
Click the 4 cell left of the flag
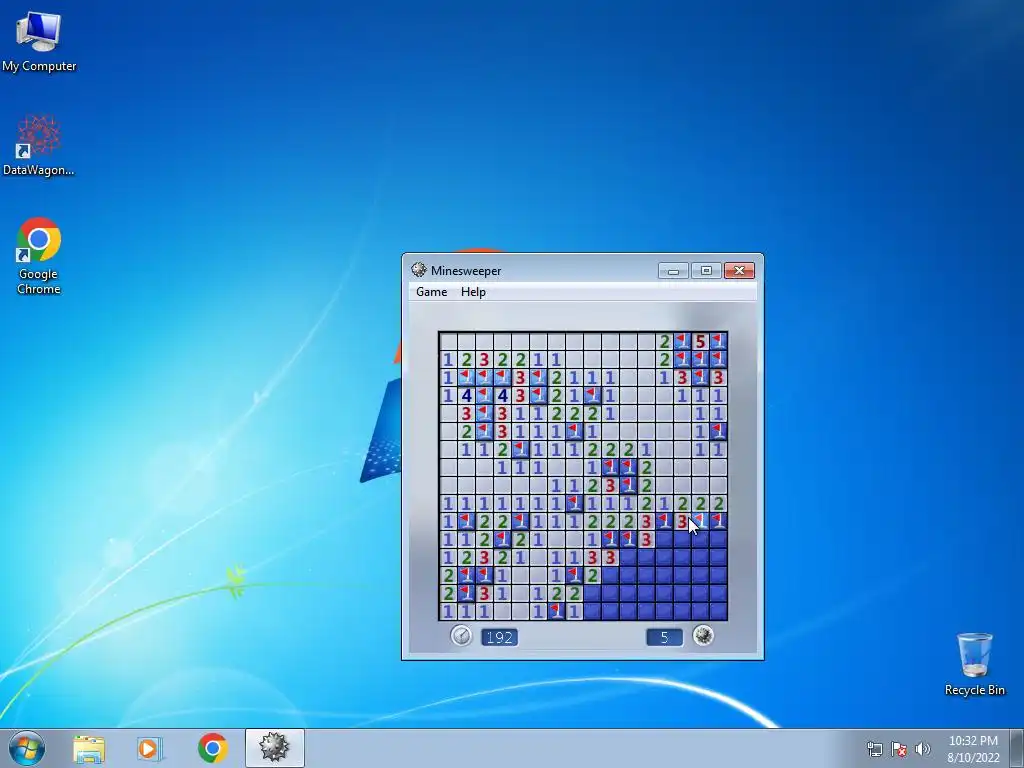tap(466, 395)
